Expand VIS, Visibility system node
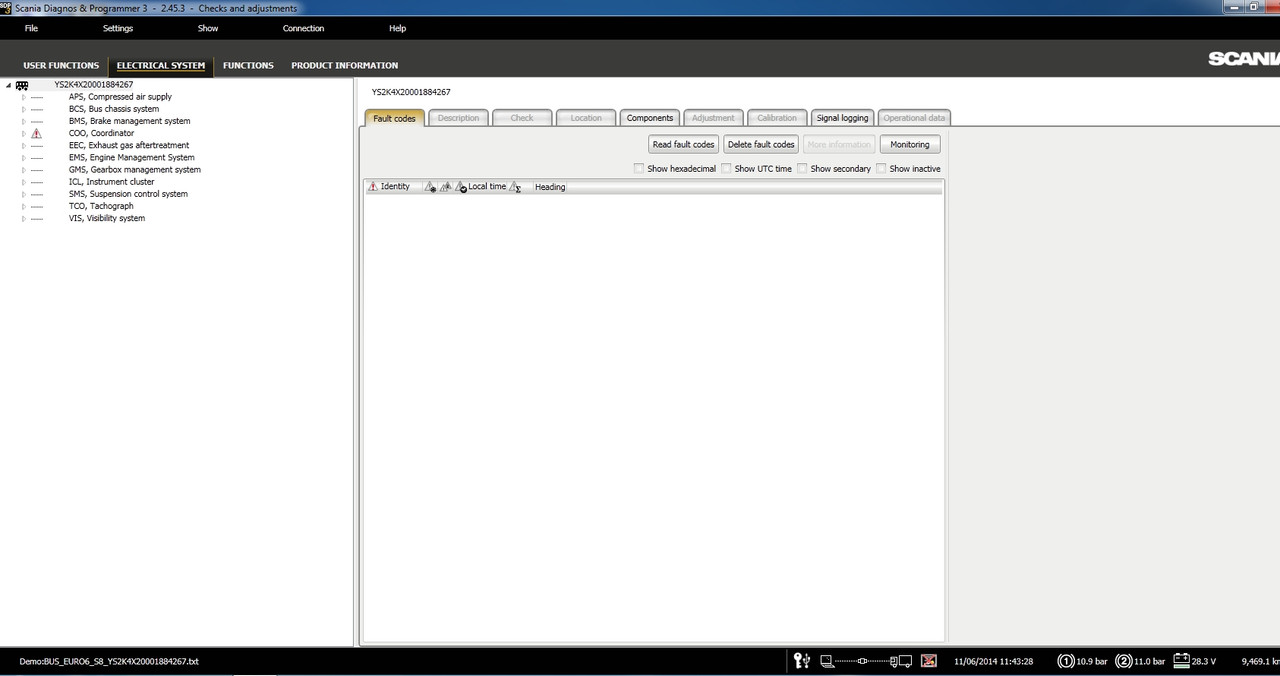The height and width of the screenshot is (676, 1280). [24, 218]
